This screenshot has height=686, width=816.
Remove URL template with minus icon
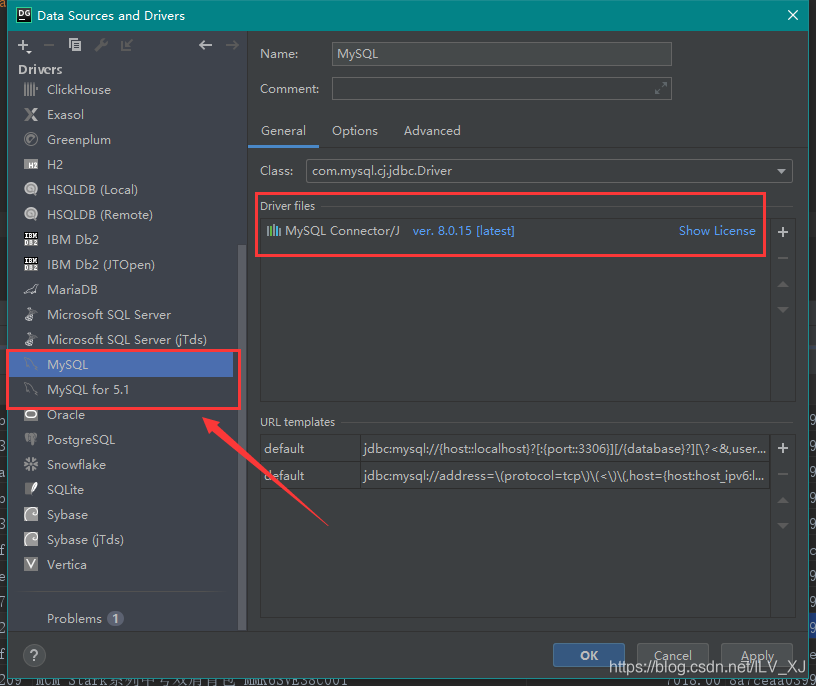point(783,474)
